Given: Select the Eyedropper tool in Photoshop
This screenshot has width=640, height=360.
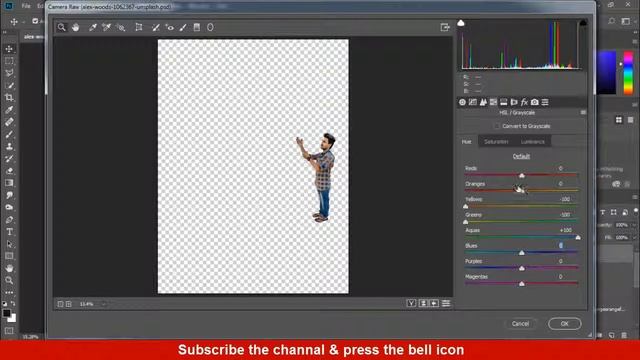Looking at the screenshot, I should 9,110.
